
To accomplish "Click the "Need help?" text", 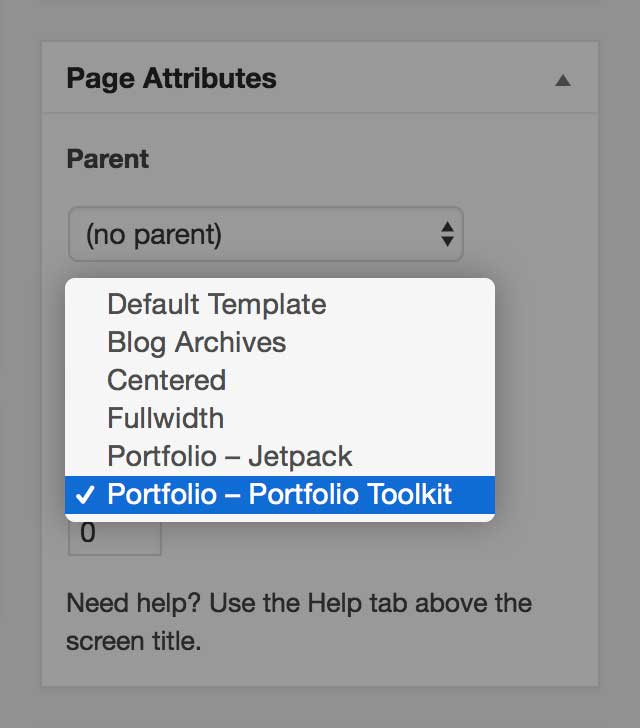I will 133,604.
